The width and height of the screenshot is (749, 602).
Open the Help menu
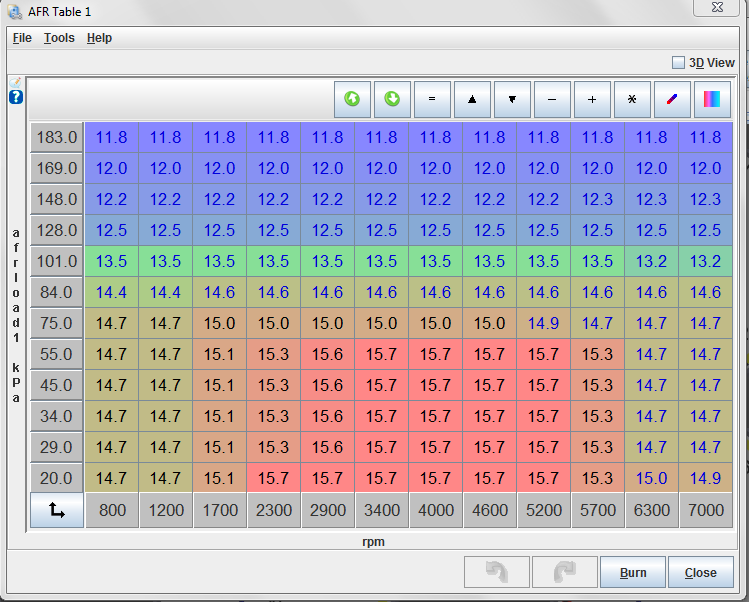(99, 38)
